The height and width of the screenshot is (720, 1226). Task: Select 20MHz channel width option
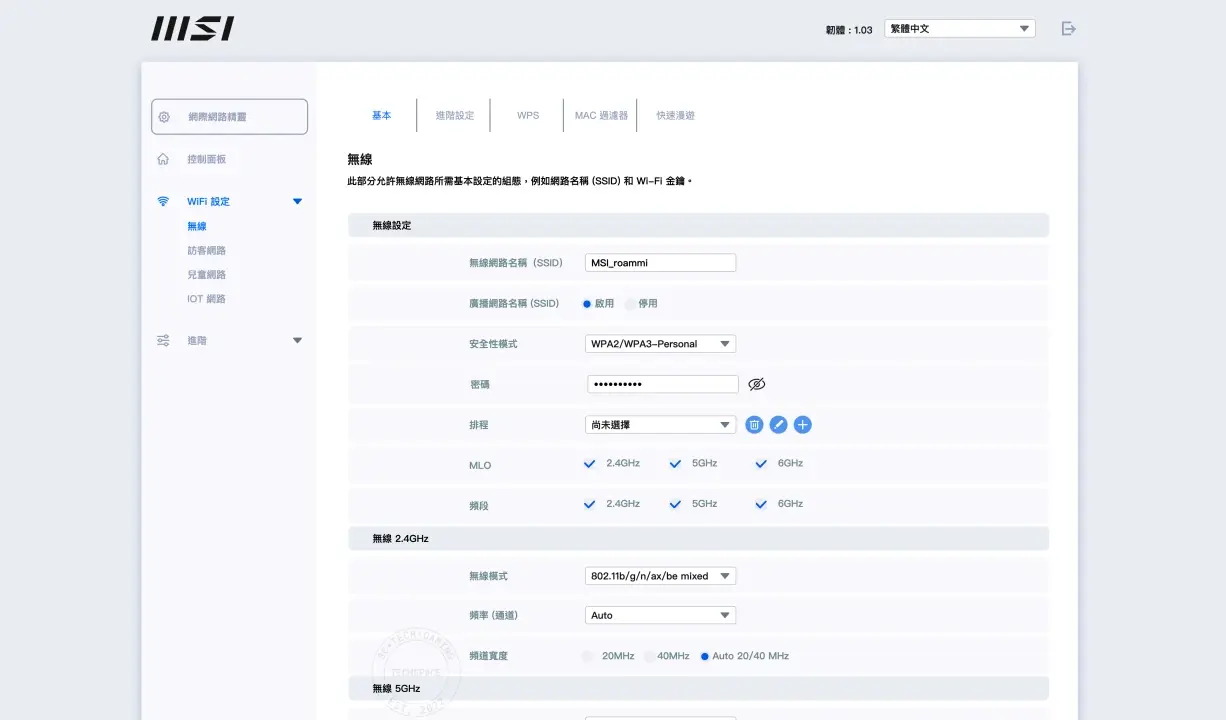(588, 656)
